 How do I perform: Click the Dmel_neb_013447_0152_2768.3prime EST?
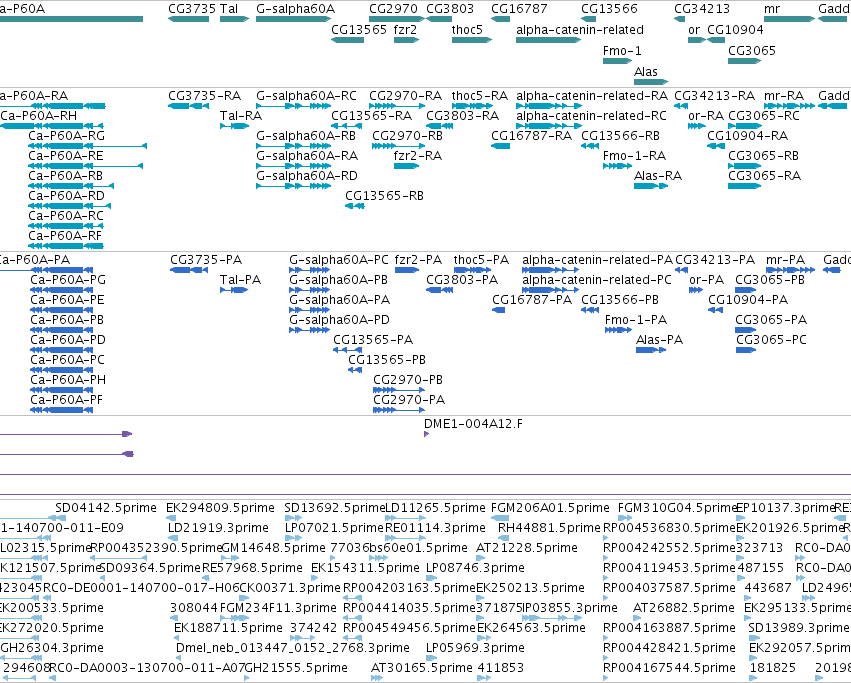180,659
